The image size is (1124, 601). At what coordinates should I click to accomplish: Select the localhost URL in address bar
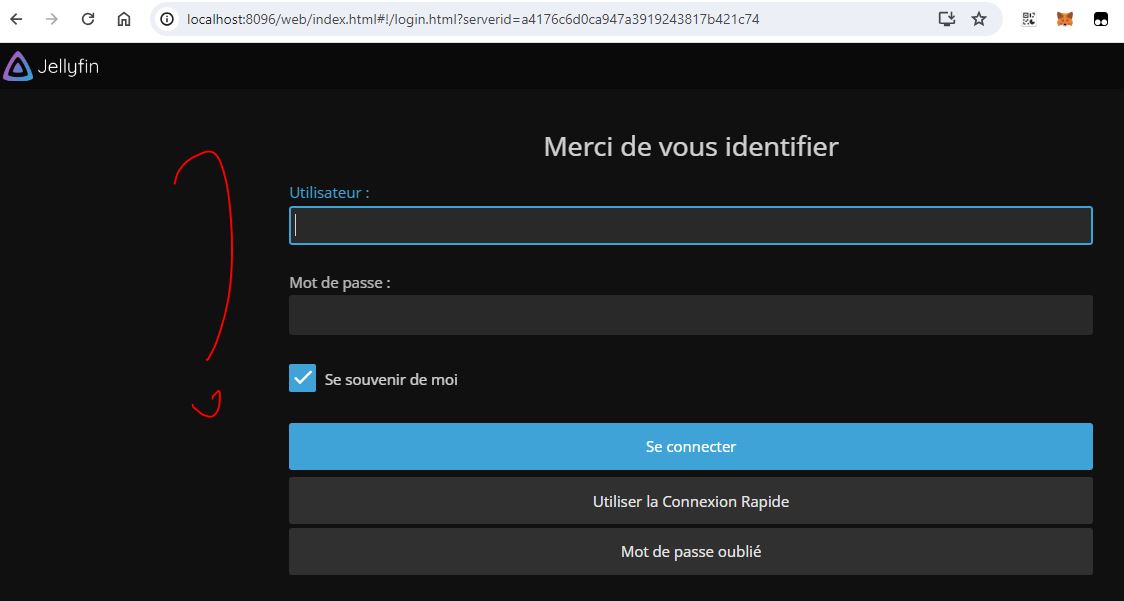point(472,19)
